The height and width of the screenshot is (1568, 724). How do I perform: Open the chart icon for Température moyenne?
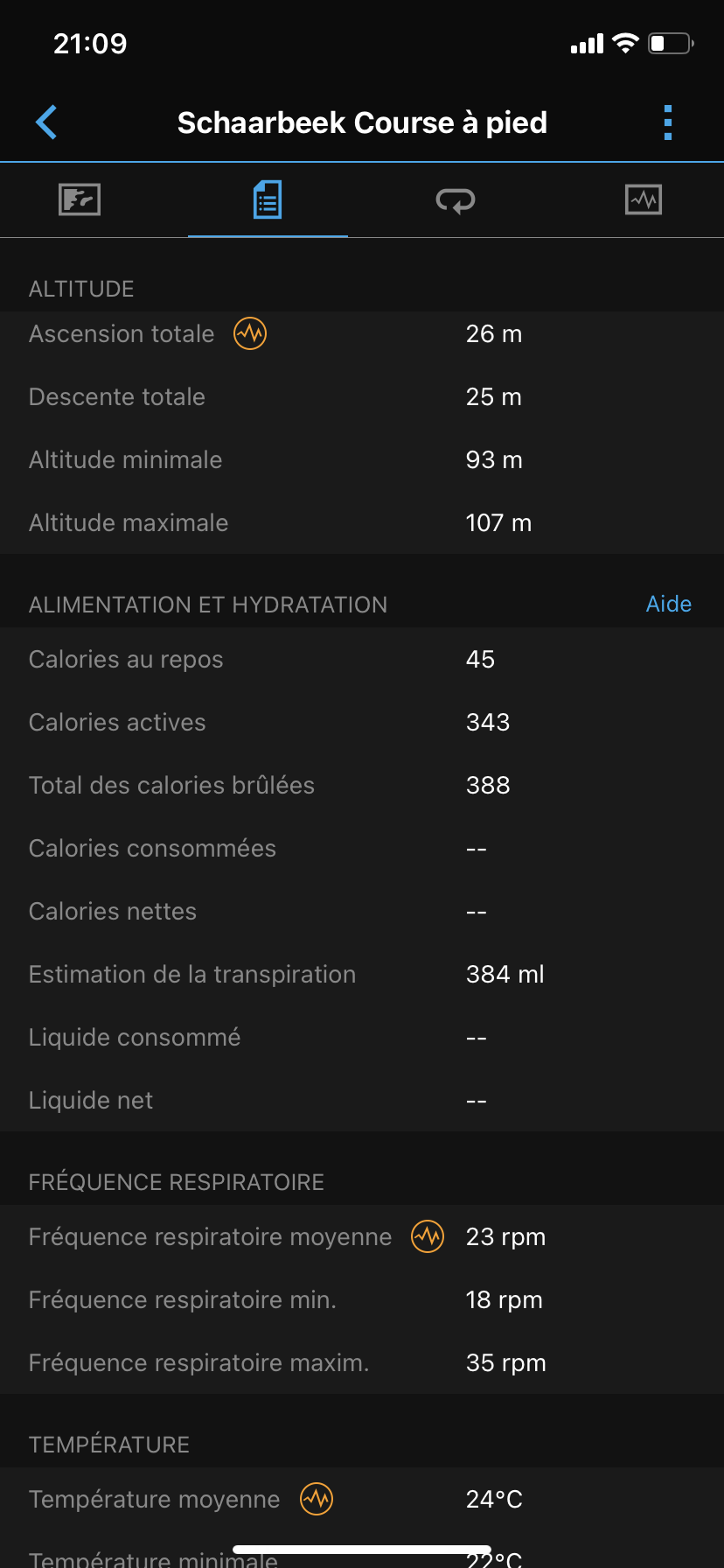coord(317,1499)
